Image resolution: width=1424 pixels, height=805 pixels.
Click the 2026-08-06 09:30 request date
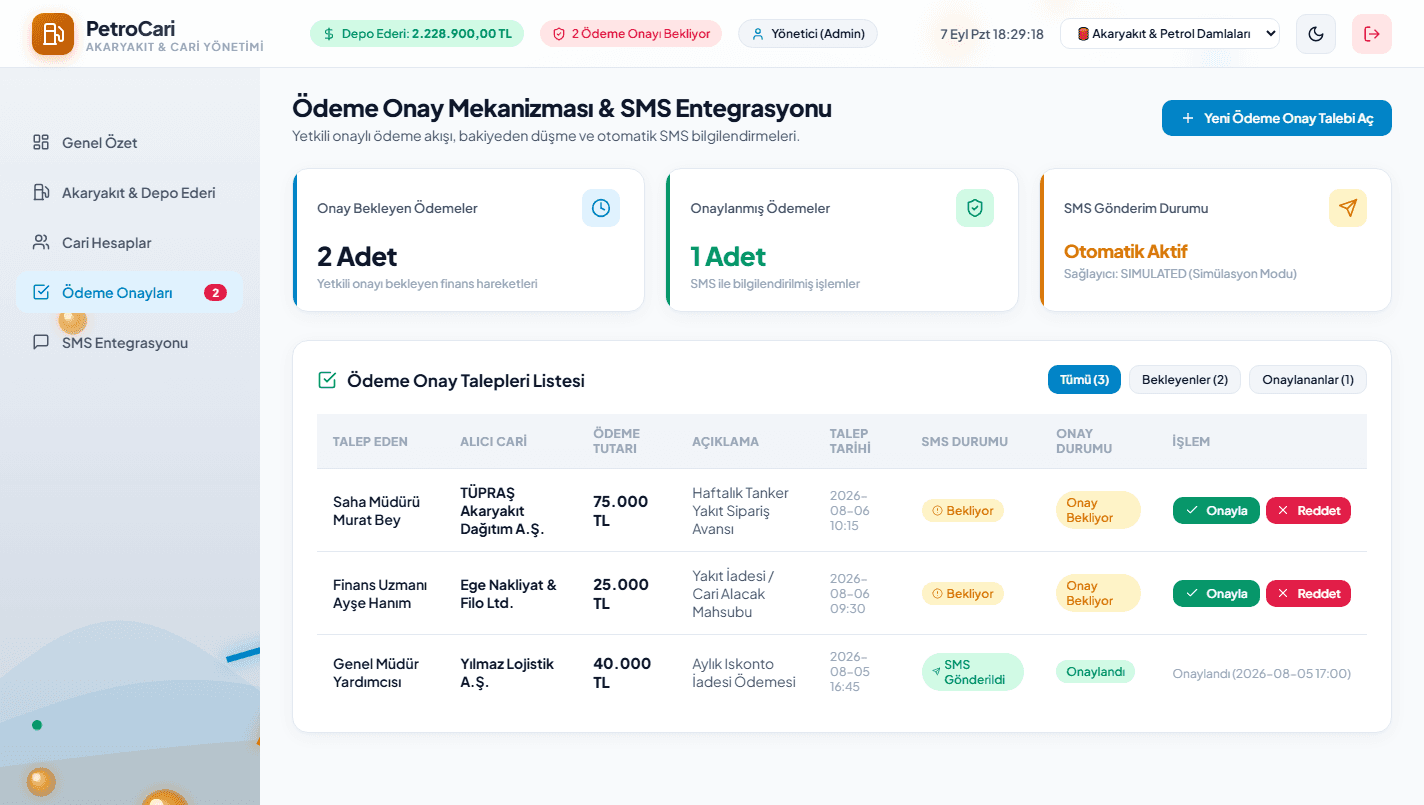coord(850,594)
